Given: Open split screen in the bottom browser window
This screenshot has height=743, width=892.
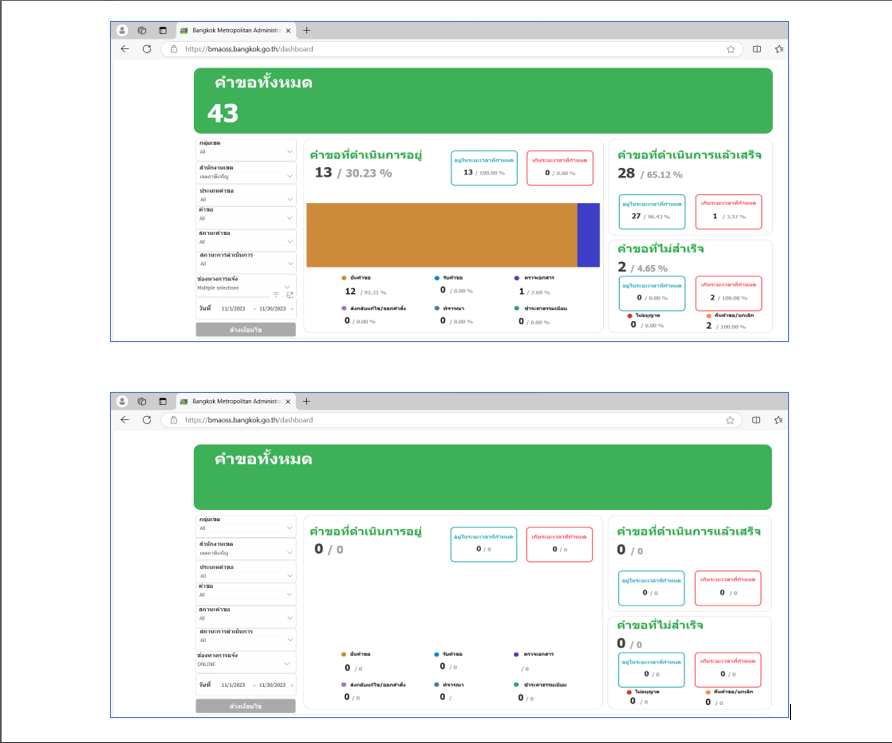Looking at the screenshot, I should point(757,420).
